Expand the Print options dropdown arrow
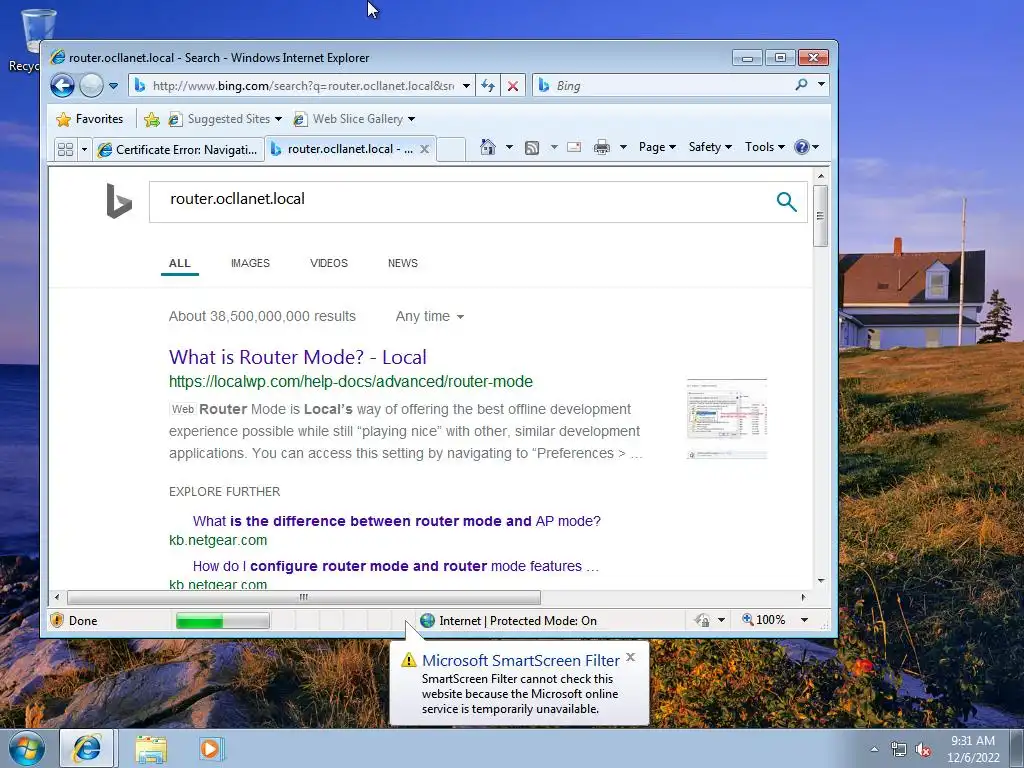Screen dimensions: 1024x768 623,147
